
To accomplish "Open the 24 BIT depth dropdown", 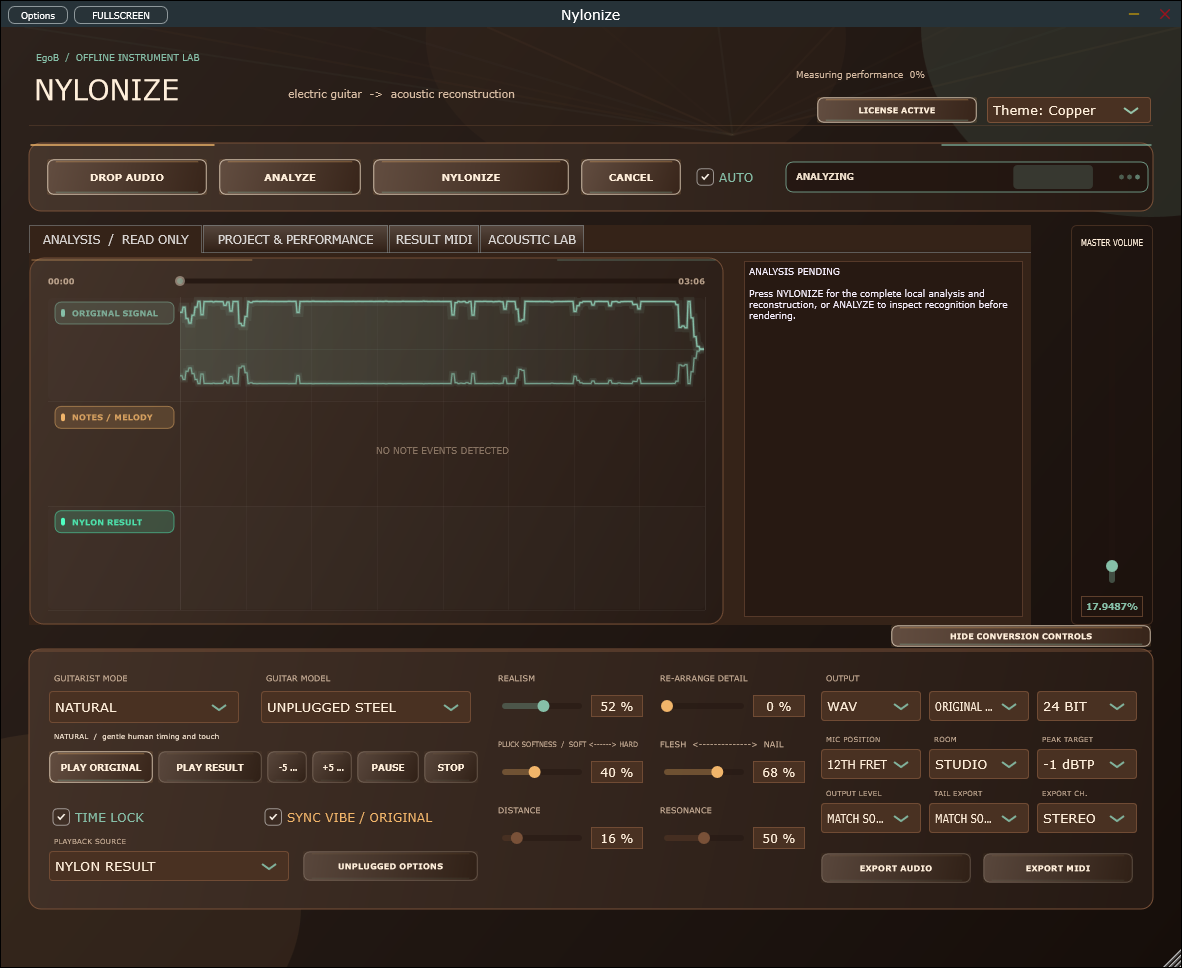I will [1086, 706].
